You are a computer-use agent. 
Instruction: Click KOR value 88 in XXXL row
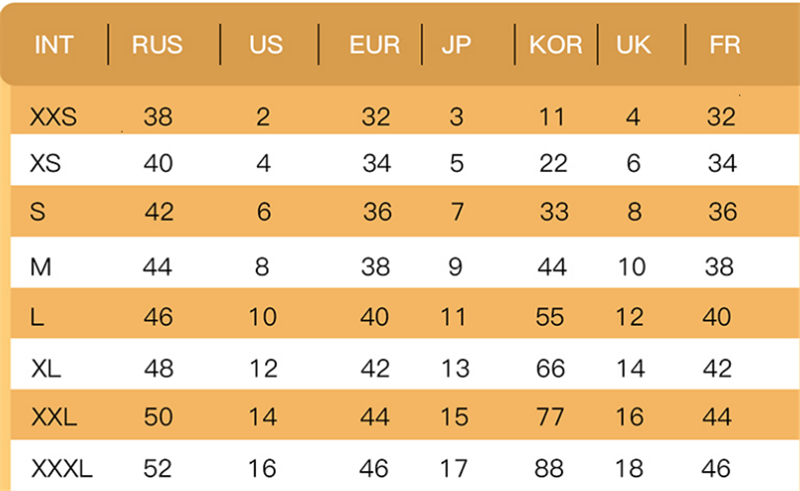pos(551,468)
